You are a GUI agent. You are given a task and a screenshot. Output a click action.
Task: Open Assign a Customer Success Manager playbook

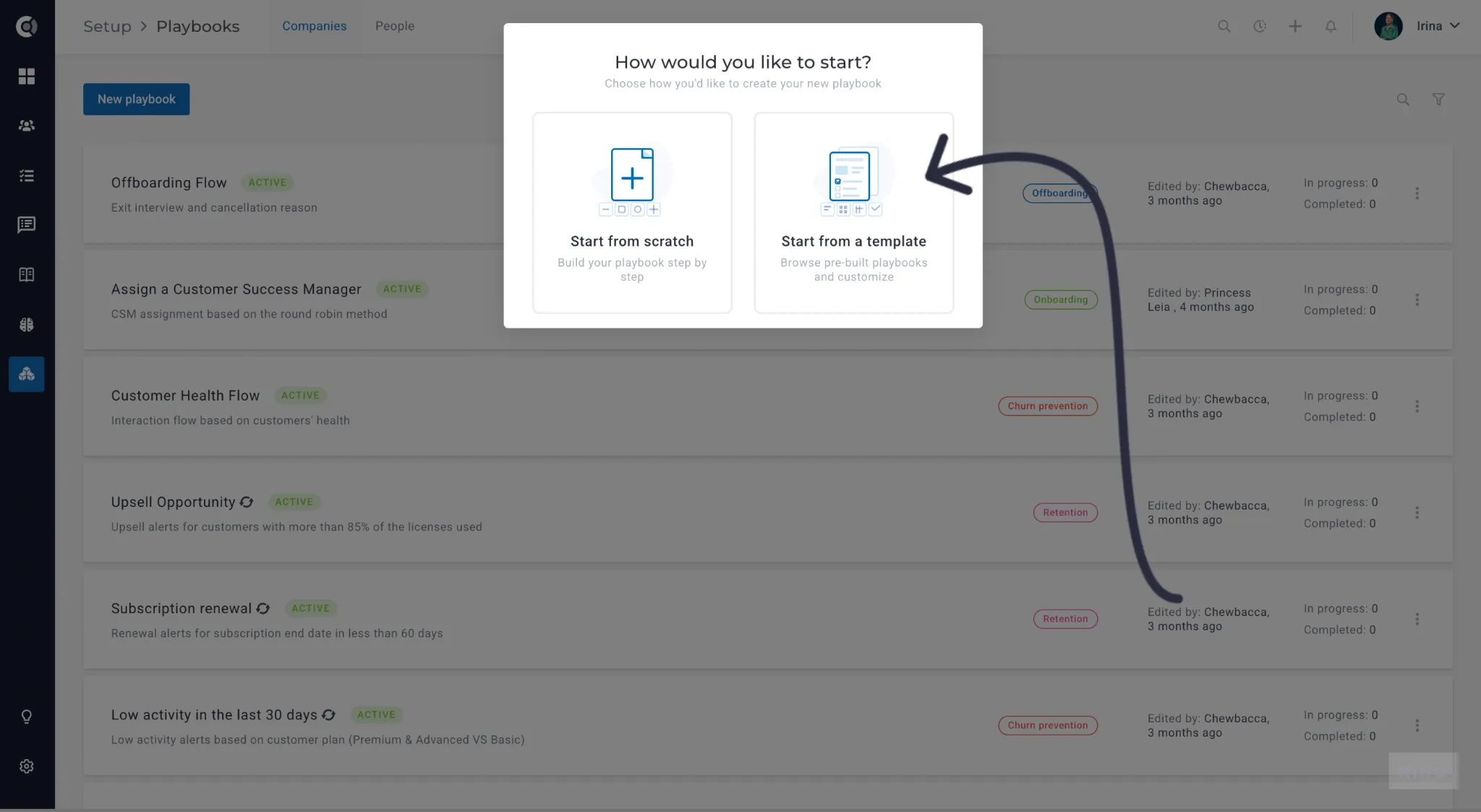point(236,289)
